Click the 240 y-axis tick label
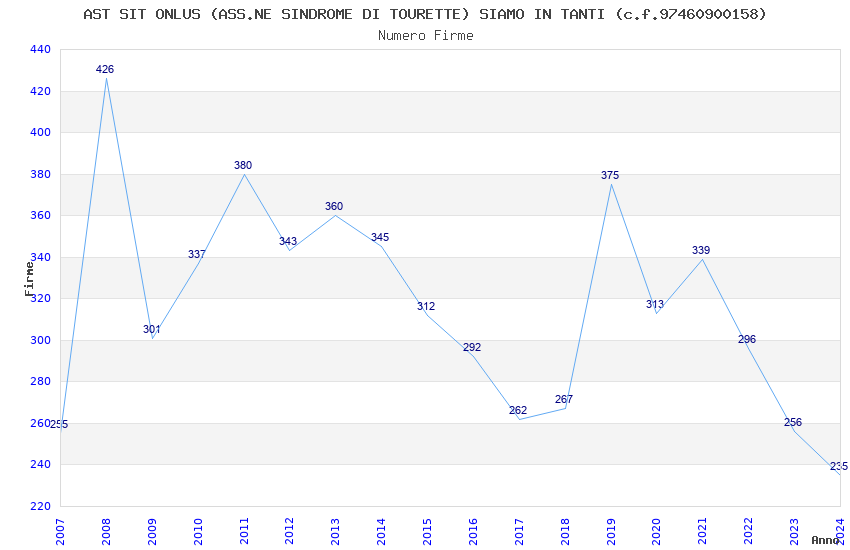 (41, 464)
